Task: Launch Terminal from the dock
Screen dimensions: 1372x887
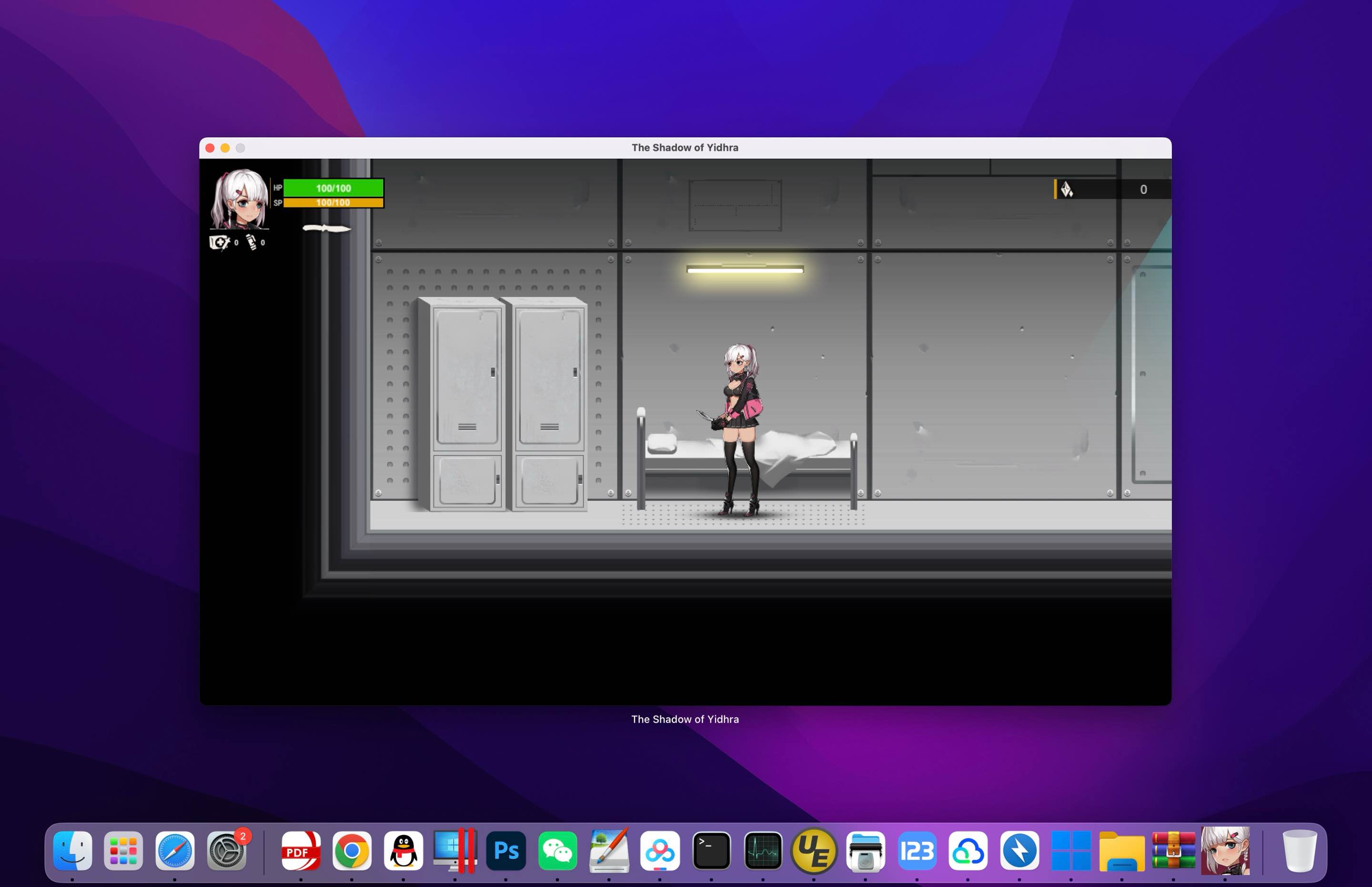Action: tap(712, 850)
